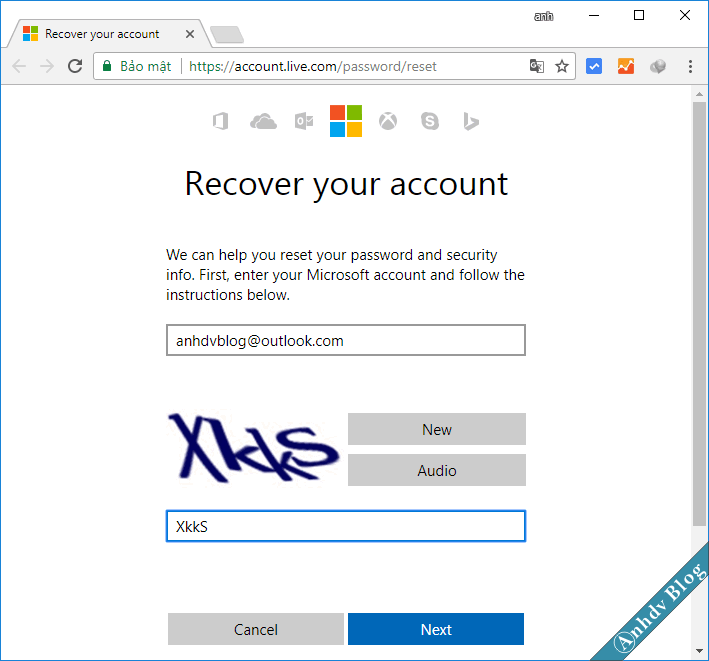Viewport: 709px width, 661px height.
Task: Click the blue checkmark extension icon
Action: tap(594, 66)
